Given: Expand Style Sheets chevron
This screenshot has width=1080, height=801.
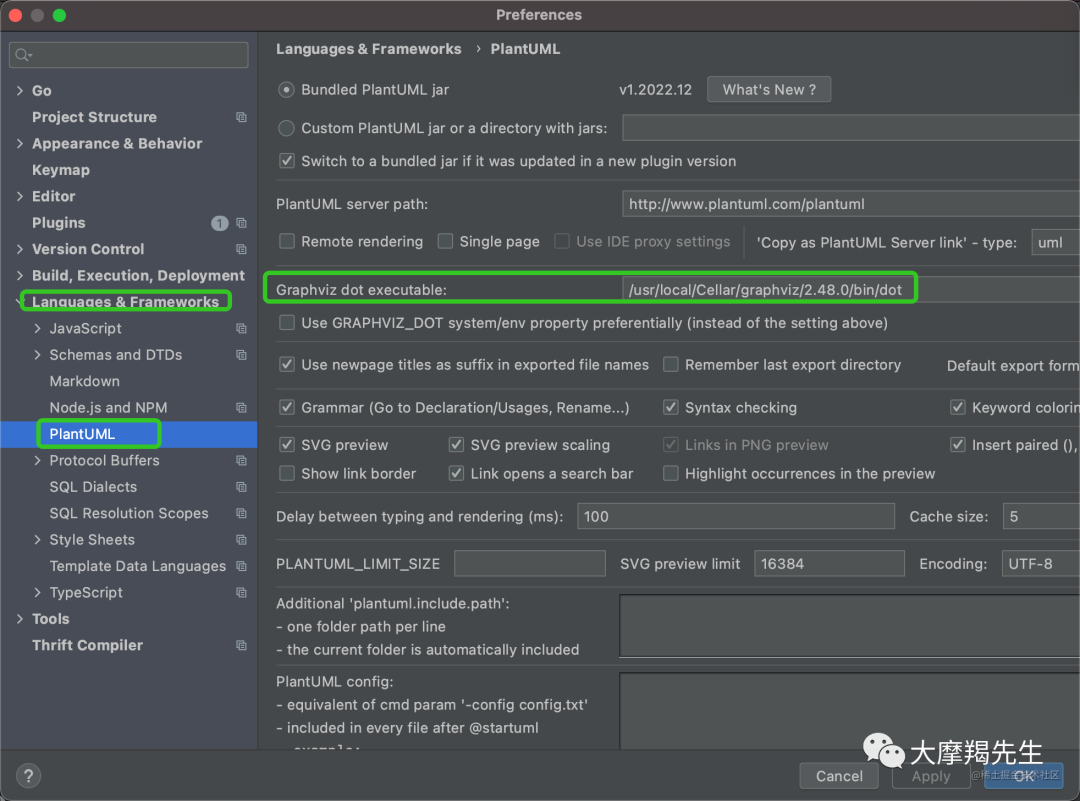Looking at the screenshot, I should pos(37,539).
